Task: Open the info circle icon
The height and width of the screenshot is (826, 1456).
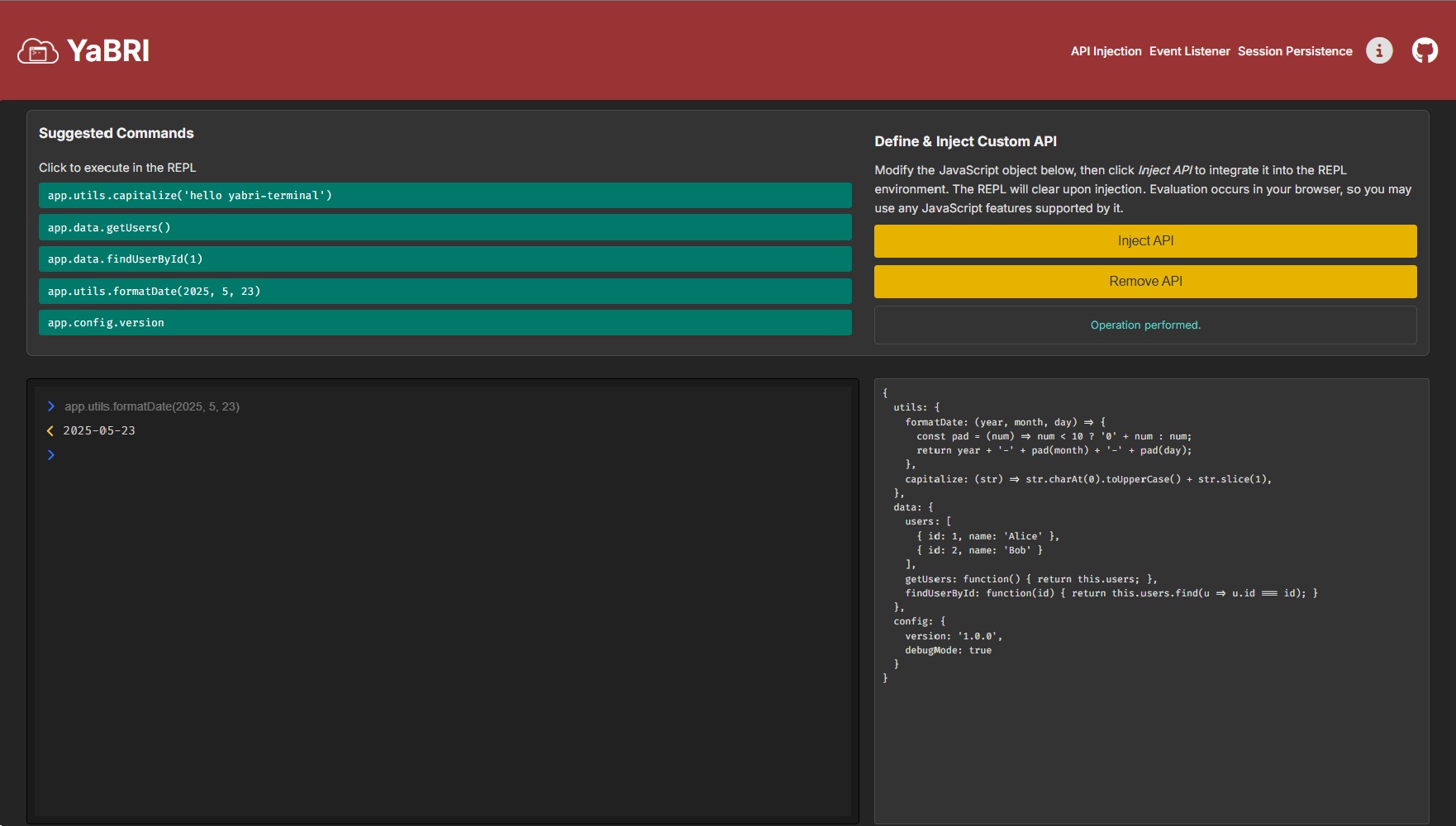Action: (1378, 51)
